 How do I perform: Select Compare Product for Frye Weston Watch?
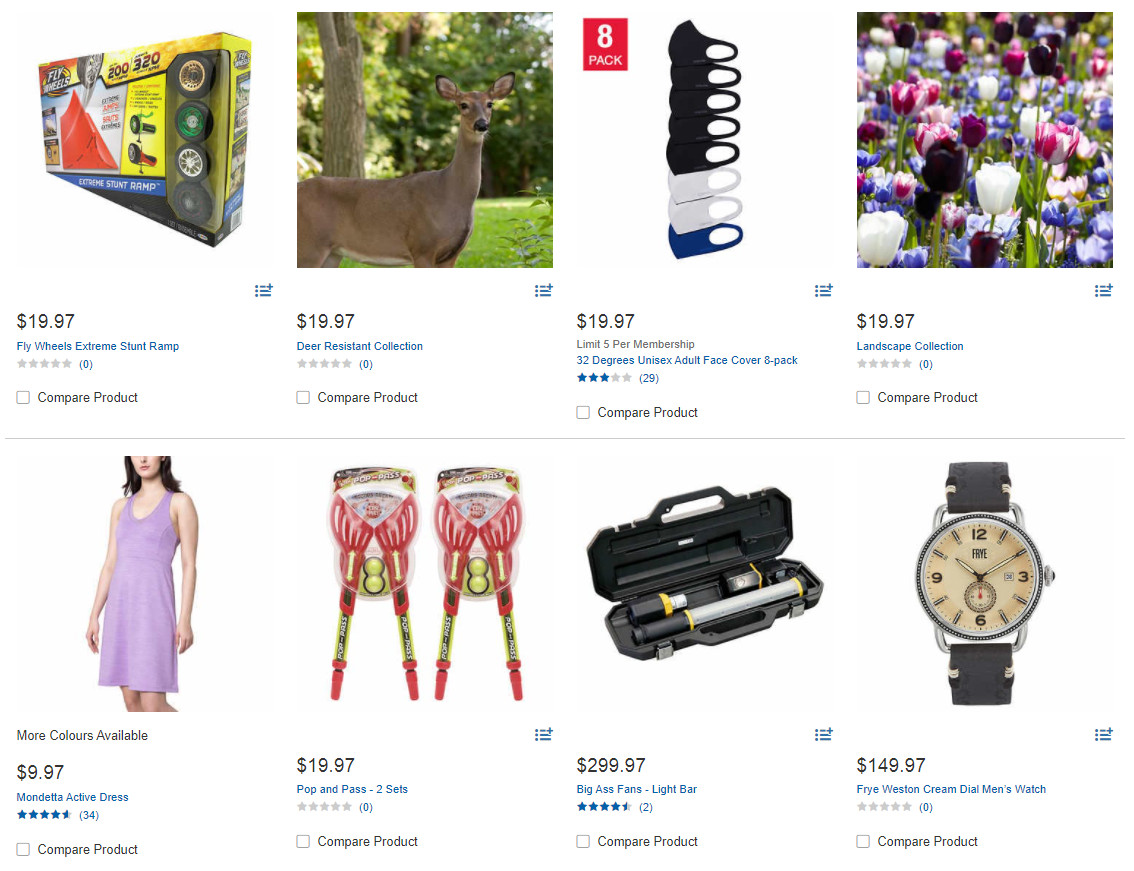863,841
